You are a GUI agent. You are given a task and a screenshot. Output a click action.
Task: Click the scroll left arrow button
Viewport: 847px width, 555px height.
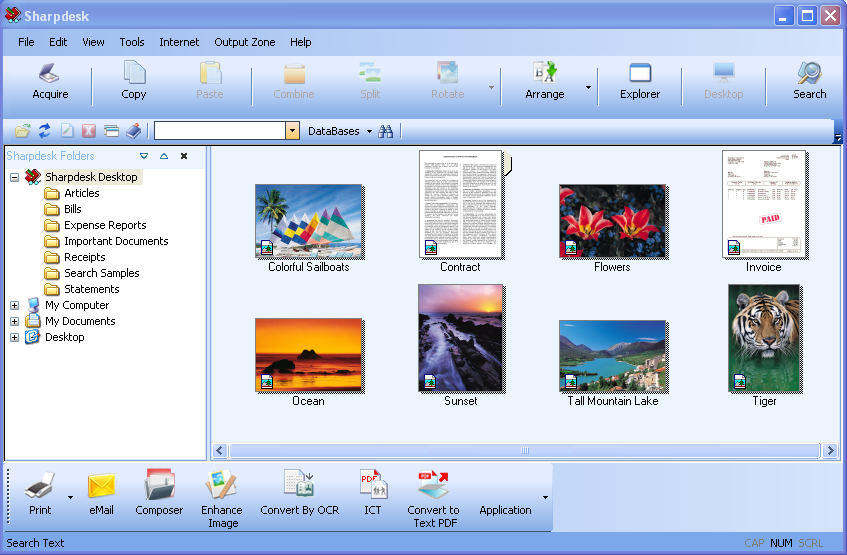(x=219, y=450)
